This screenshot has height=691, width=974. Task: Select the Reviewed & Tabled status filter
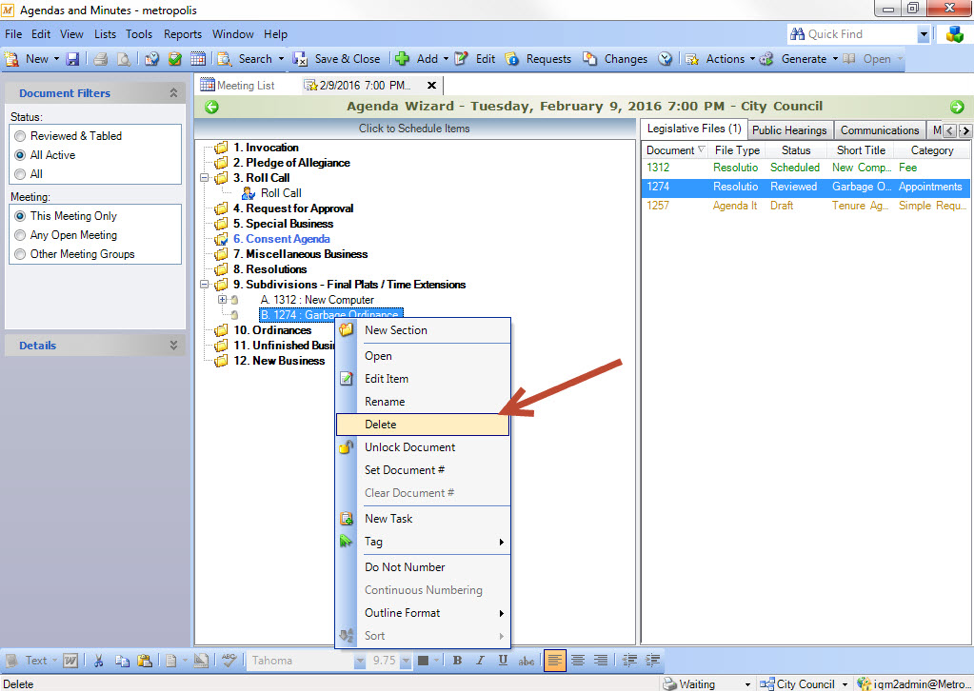[x=20, y=136]
